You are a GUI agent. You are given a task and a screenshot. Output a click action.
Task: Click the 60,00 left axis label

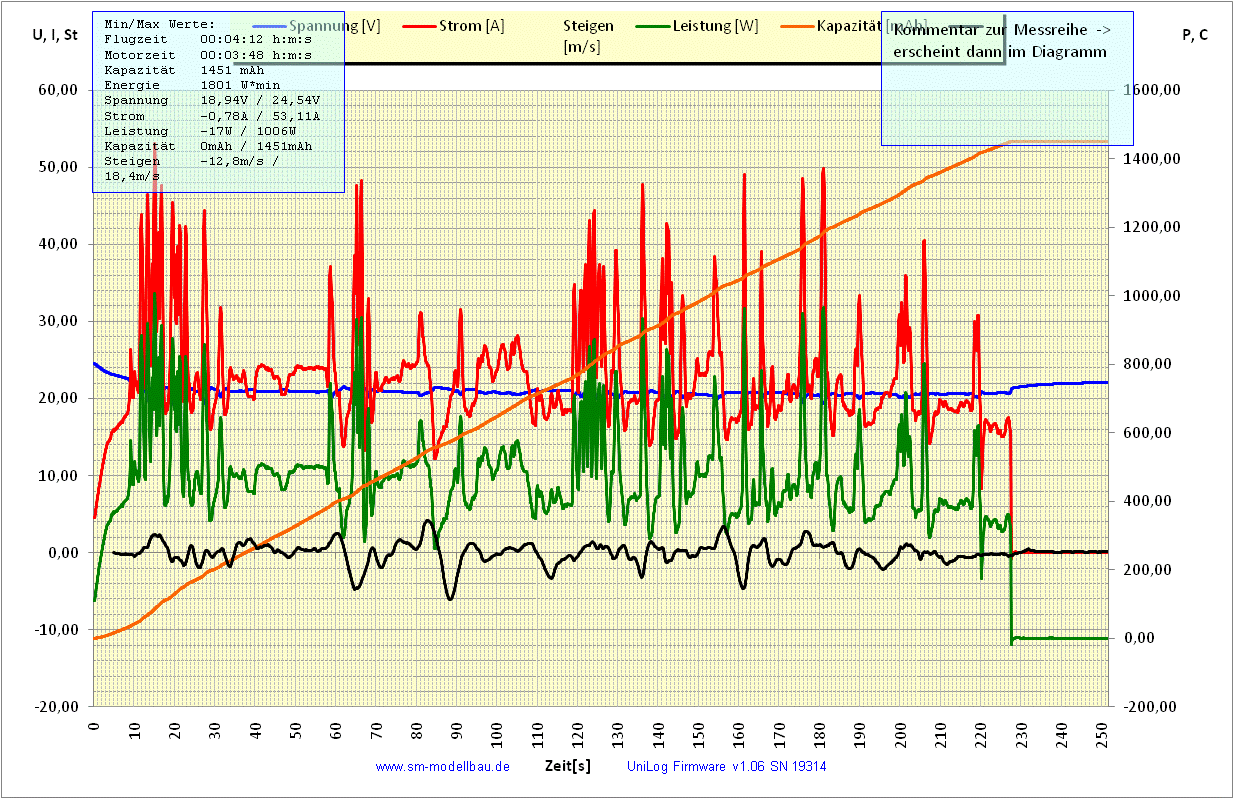coord(60,90)
